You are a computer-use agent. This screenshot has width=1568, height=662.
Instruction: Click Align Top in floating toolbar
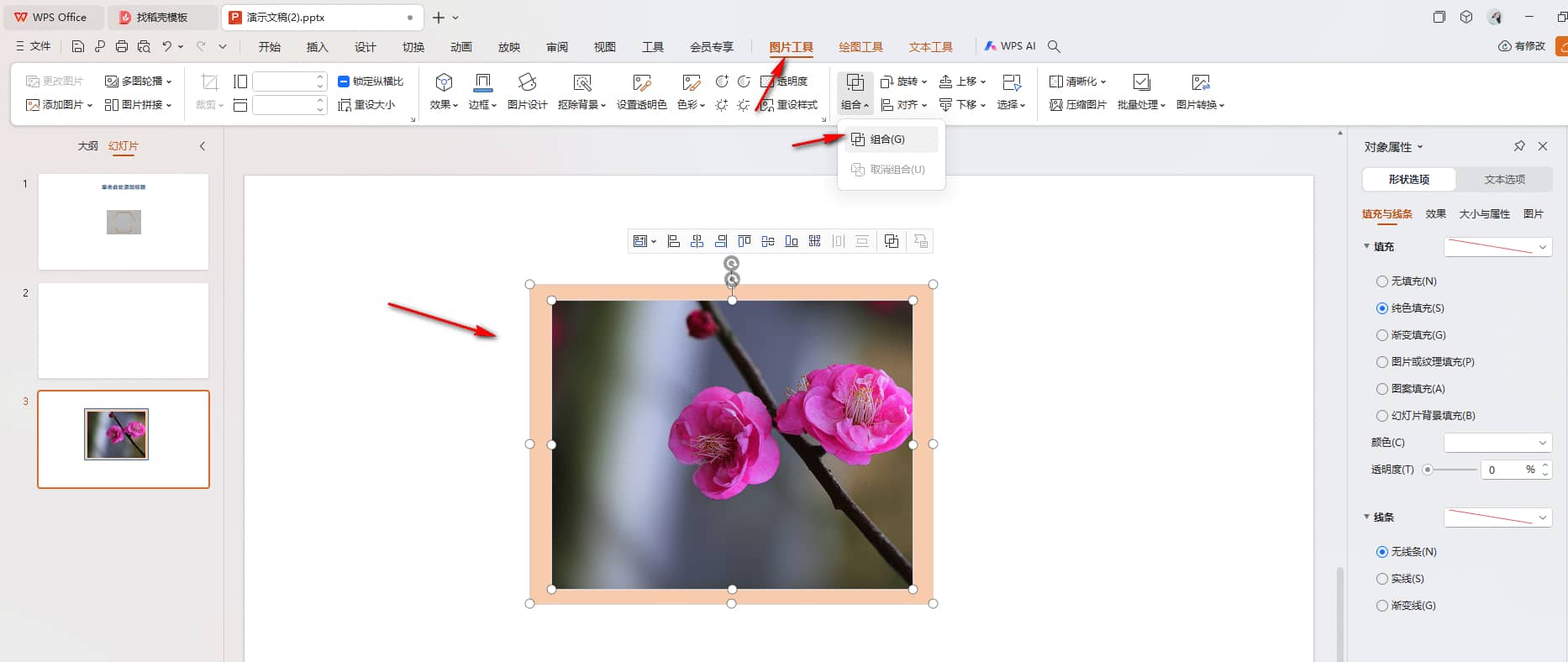744,241
